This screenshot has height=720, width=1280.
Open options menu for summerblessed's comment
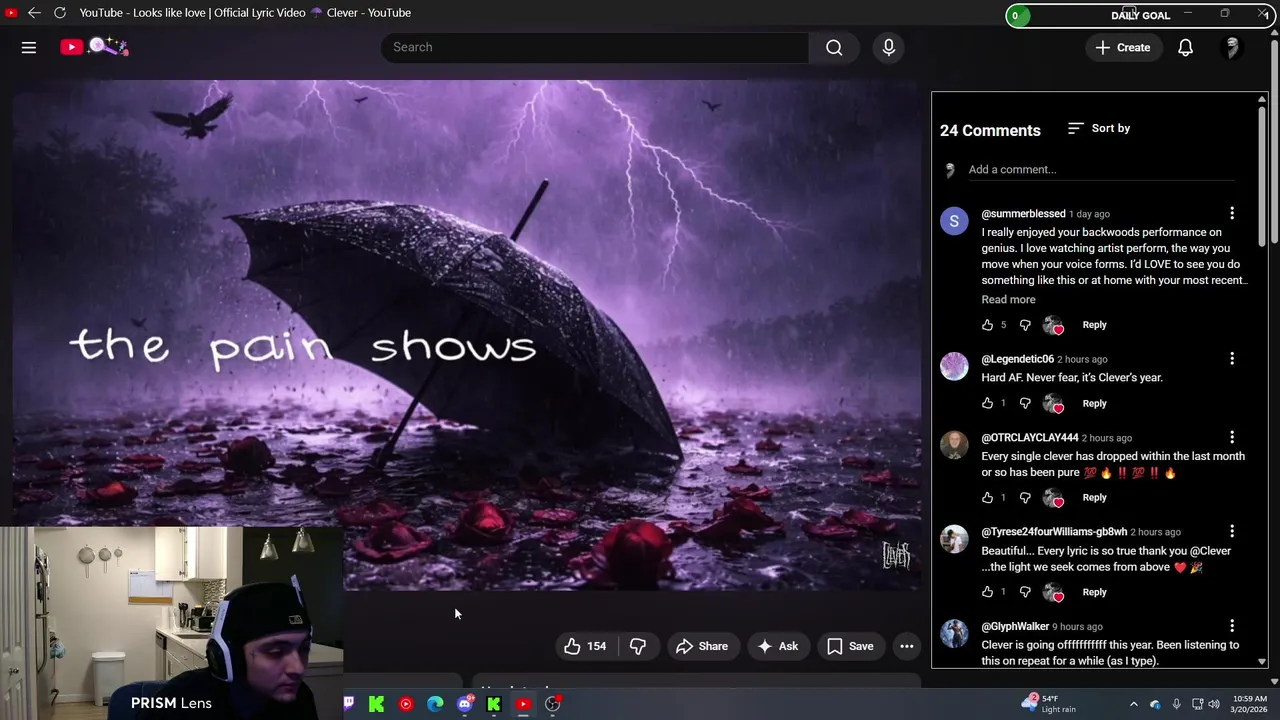pyautogui.click(x=1232, y=214)
